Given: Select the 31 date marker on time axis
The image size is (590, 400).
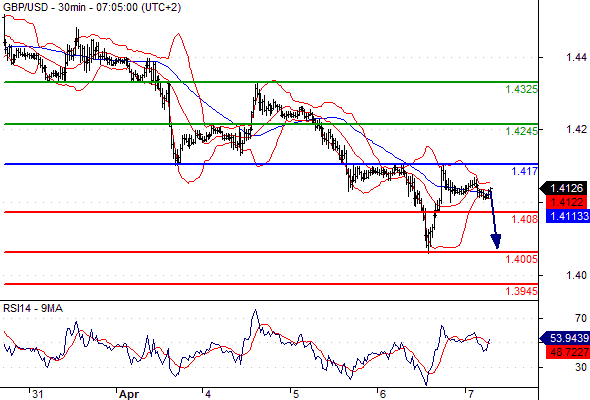Looking at the screenshot, I should 37,394.
